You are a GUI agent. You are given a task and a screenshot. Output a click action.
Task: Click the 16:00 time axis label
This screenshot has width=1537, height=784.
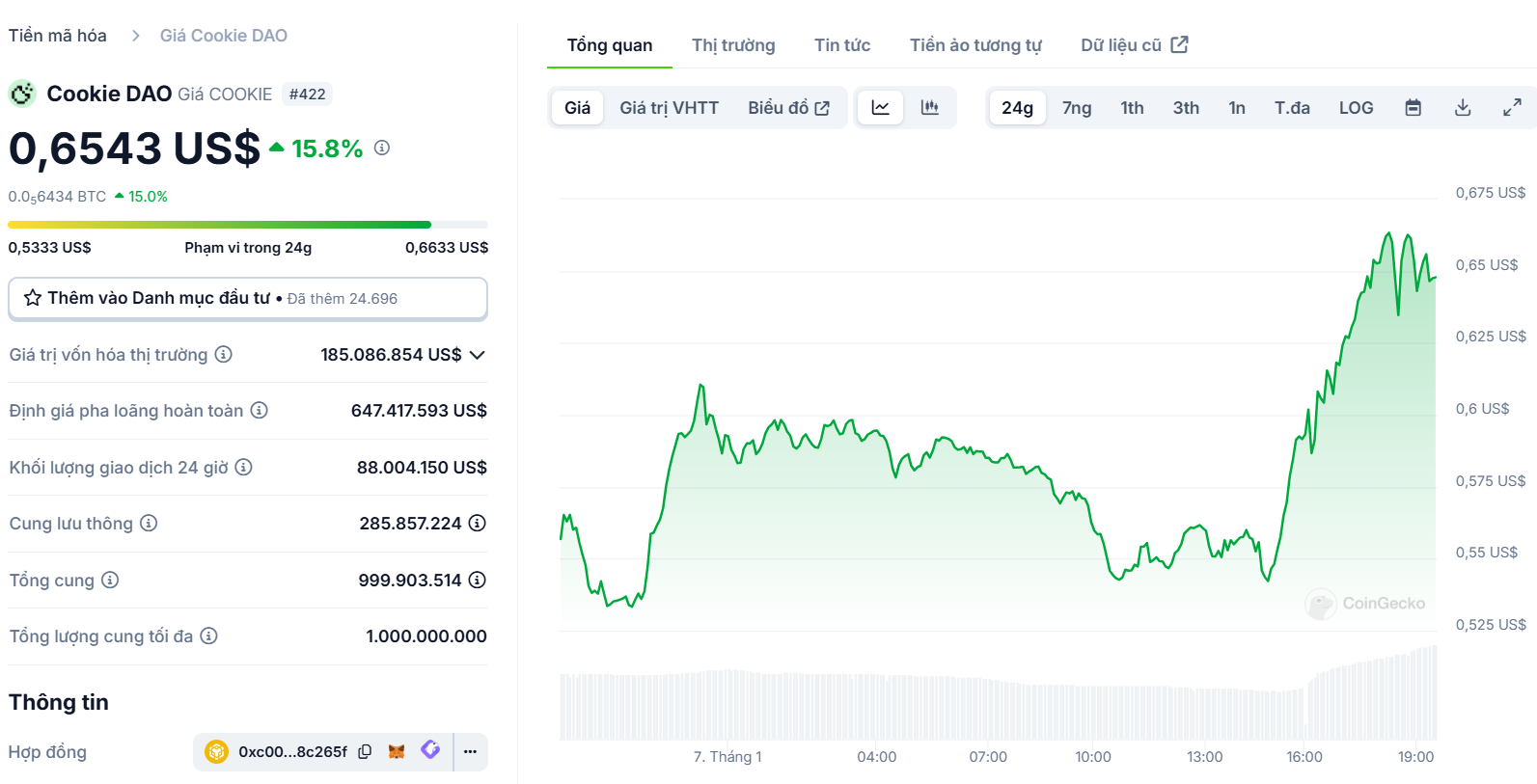(x=1304, y=757)
